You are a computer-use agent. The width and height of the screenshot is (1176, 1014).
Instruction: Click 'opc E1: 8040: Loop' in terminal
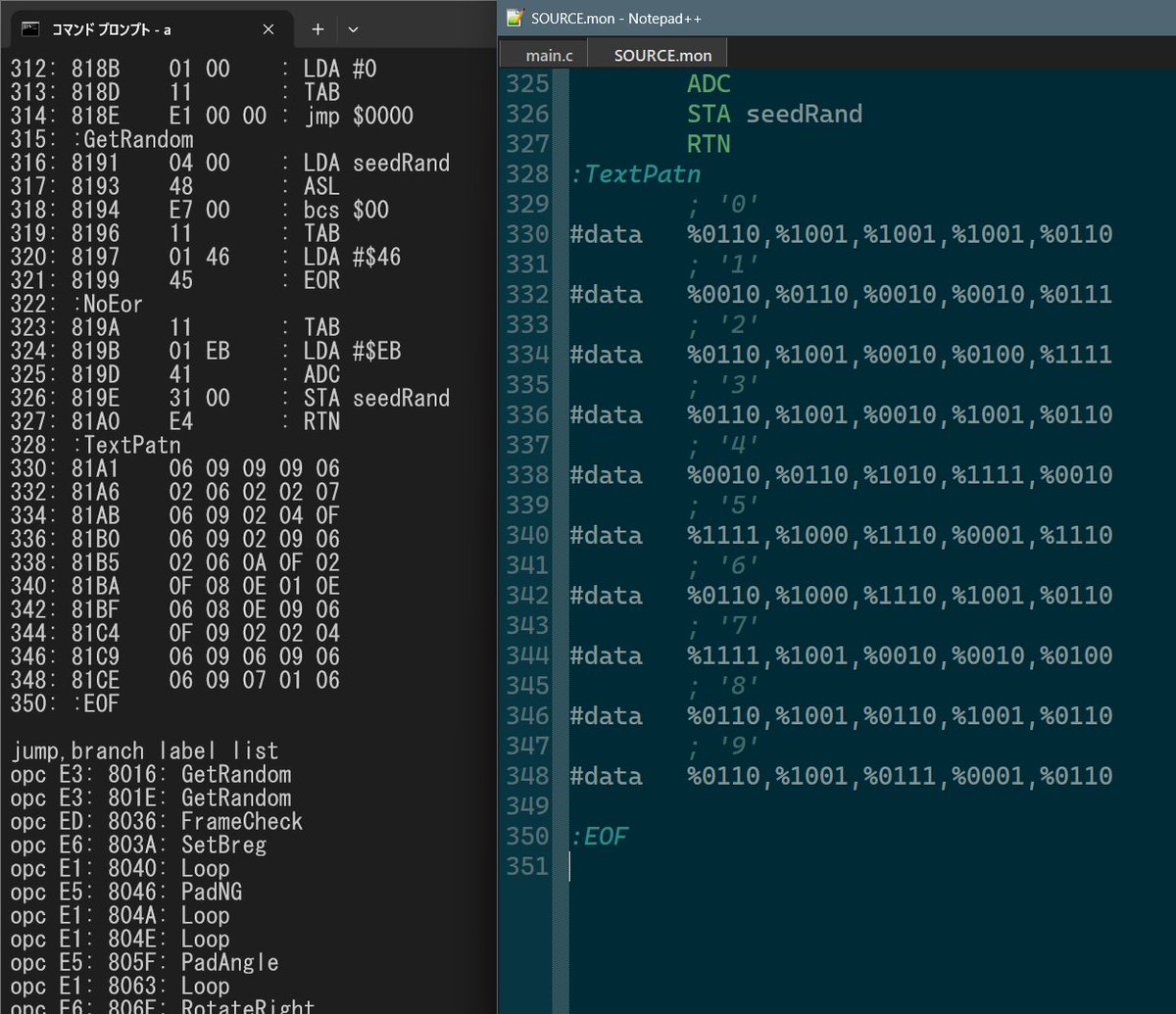(x=120, y=869)
